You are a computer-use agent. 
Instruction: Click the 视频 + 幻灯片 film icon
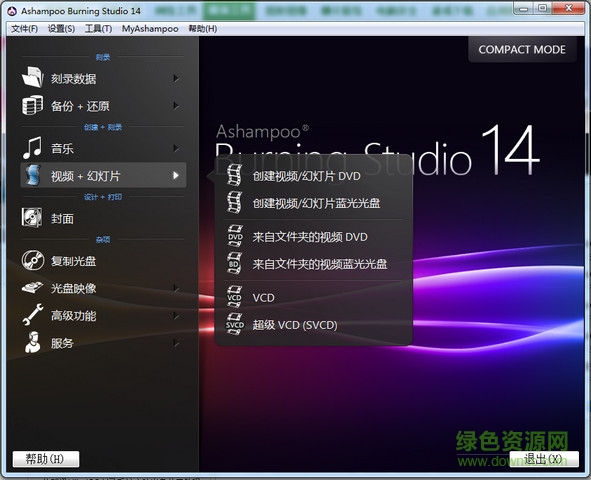pos(33,175)
